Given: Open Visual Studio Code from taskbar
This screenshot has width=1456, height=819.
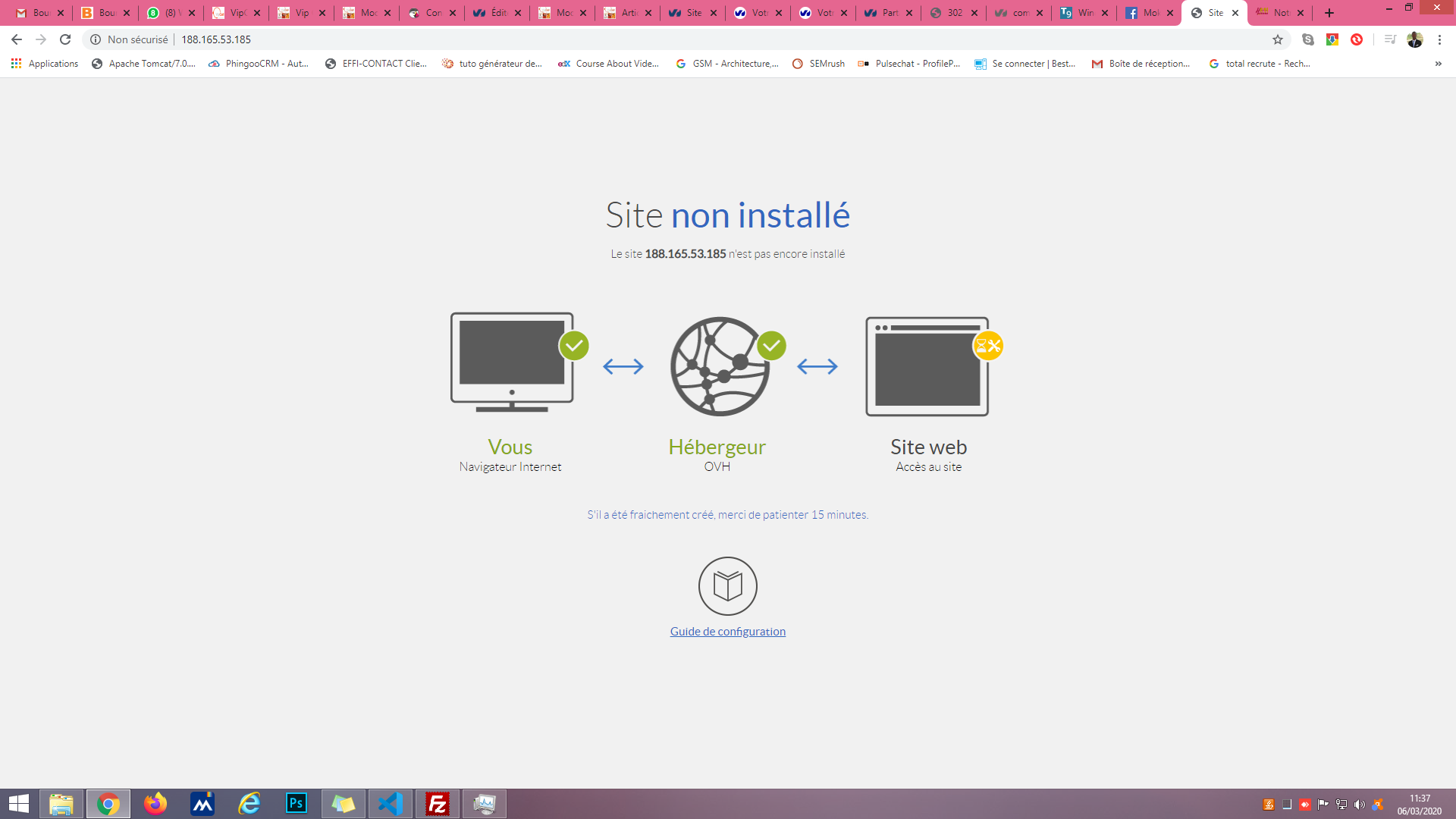Looking at the screenshot, I should [391, 804].
